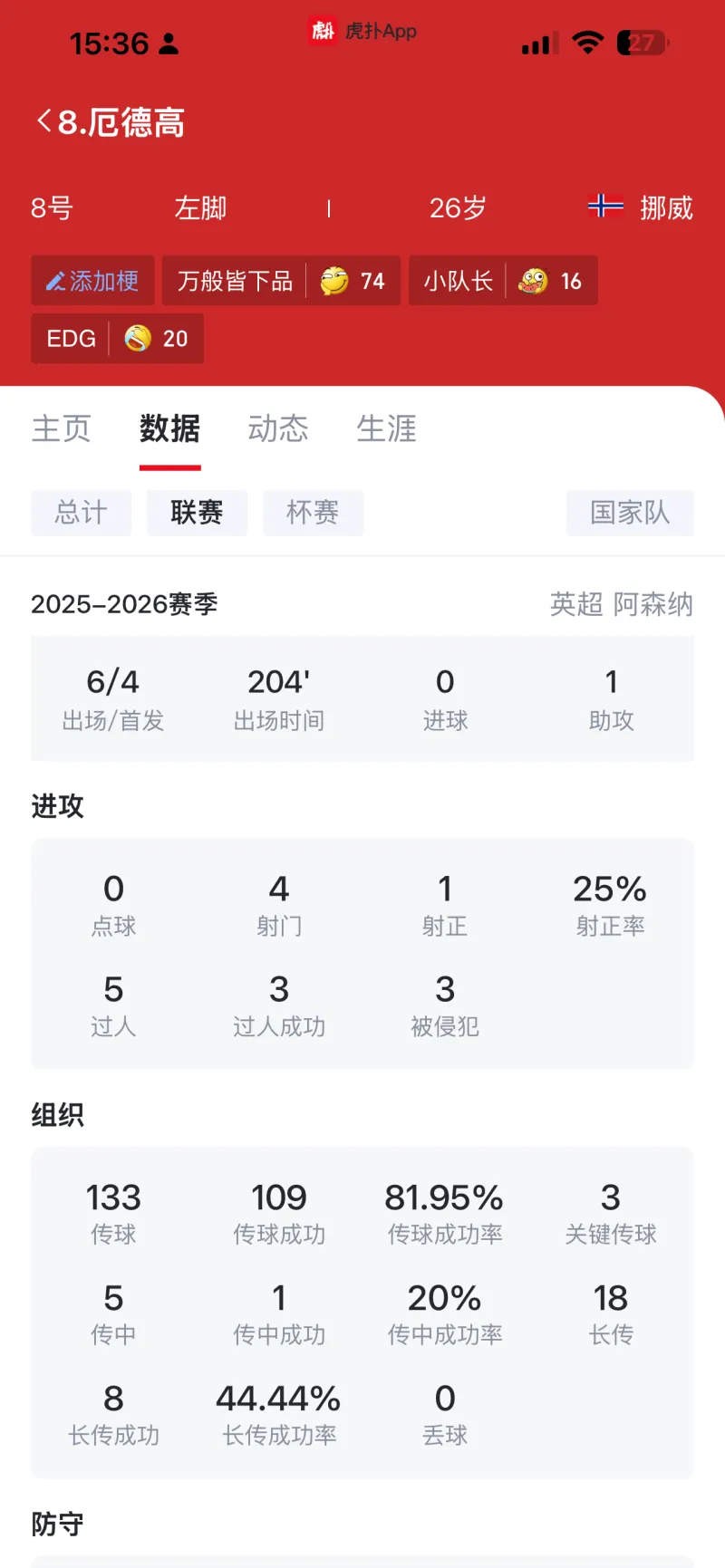
Task: Tap the Hupu App logo icon
Action: click(x=323, y=31)
